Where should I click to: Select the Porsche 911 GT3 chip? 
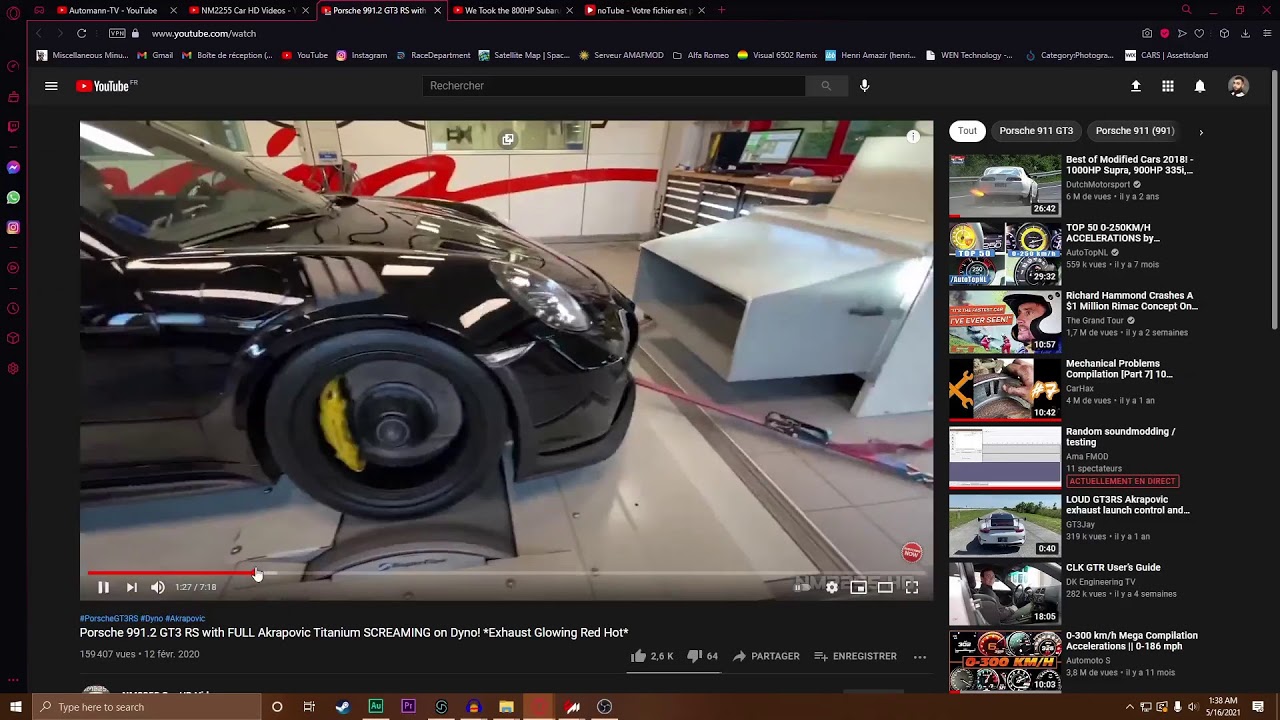(x=1036, y=131)
